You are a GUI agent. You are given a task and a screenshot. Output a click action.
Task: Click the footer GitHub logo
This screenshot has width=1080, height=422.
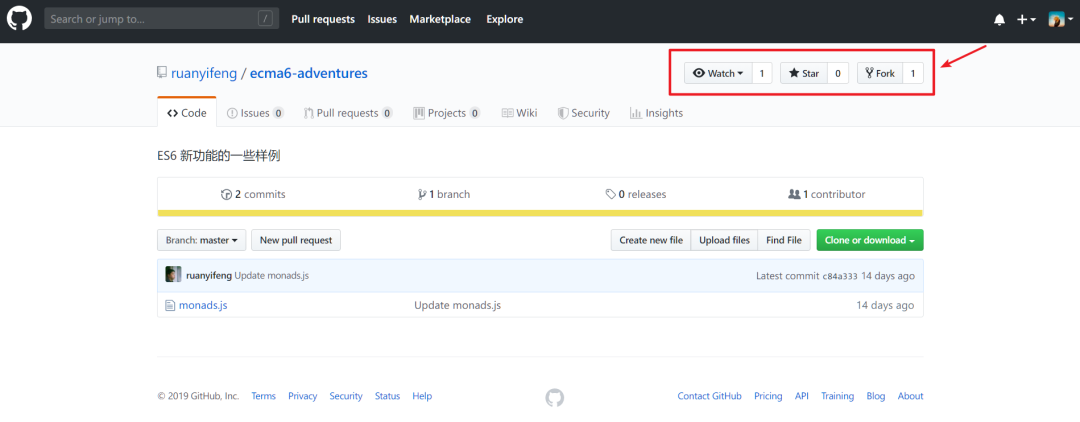(554, 397)
